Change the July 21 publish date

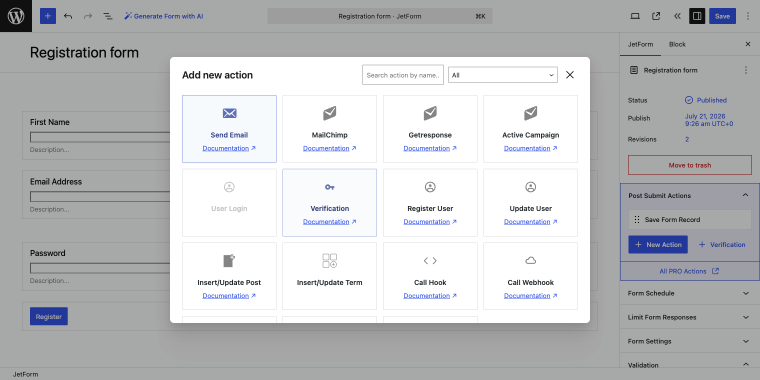point(709,120)
